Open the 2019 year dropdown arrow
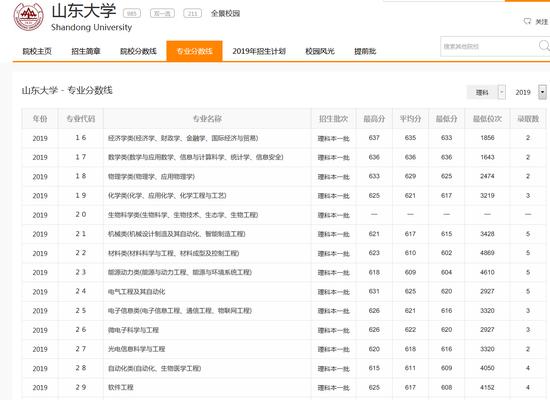550x400 pixels. click(542, 92)
